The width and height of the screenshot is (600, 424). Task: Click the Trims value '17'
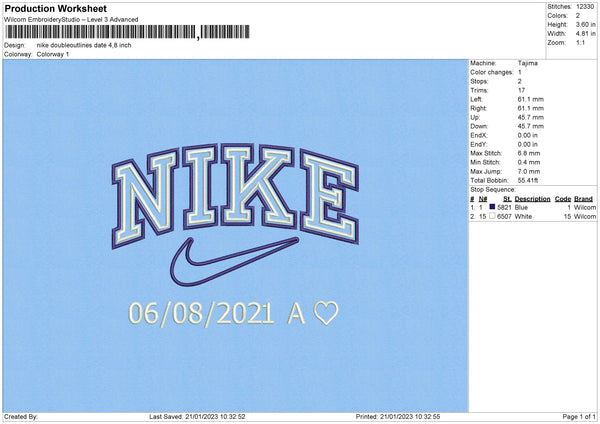pyautogui.click(x=521, y=90)
